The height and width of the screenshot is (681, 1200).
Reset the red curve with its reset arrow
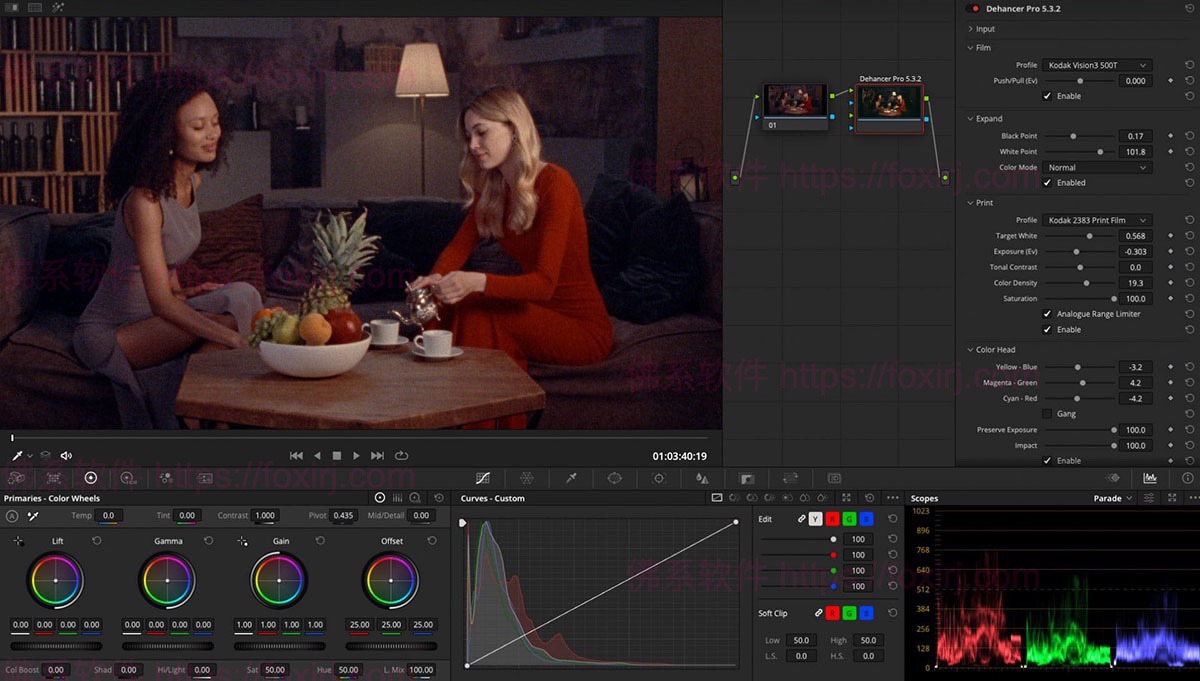point(892,555)
